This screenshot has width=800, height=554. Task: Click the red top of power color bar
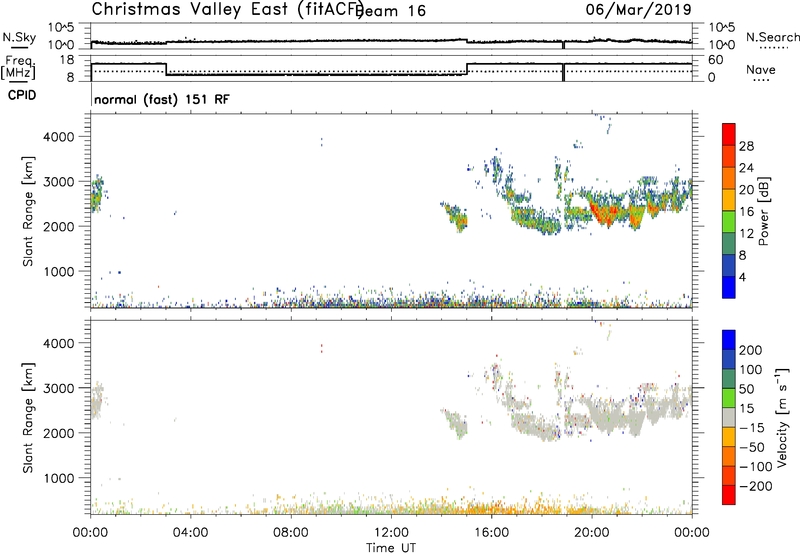tap(729, 134)
